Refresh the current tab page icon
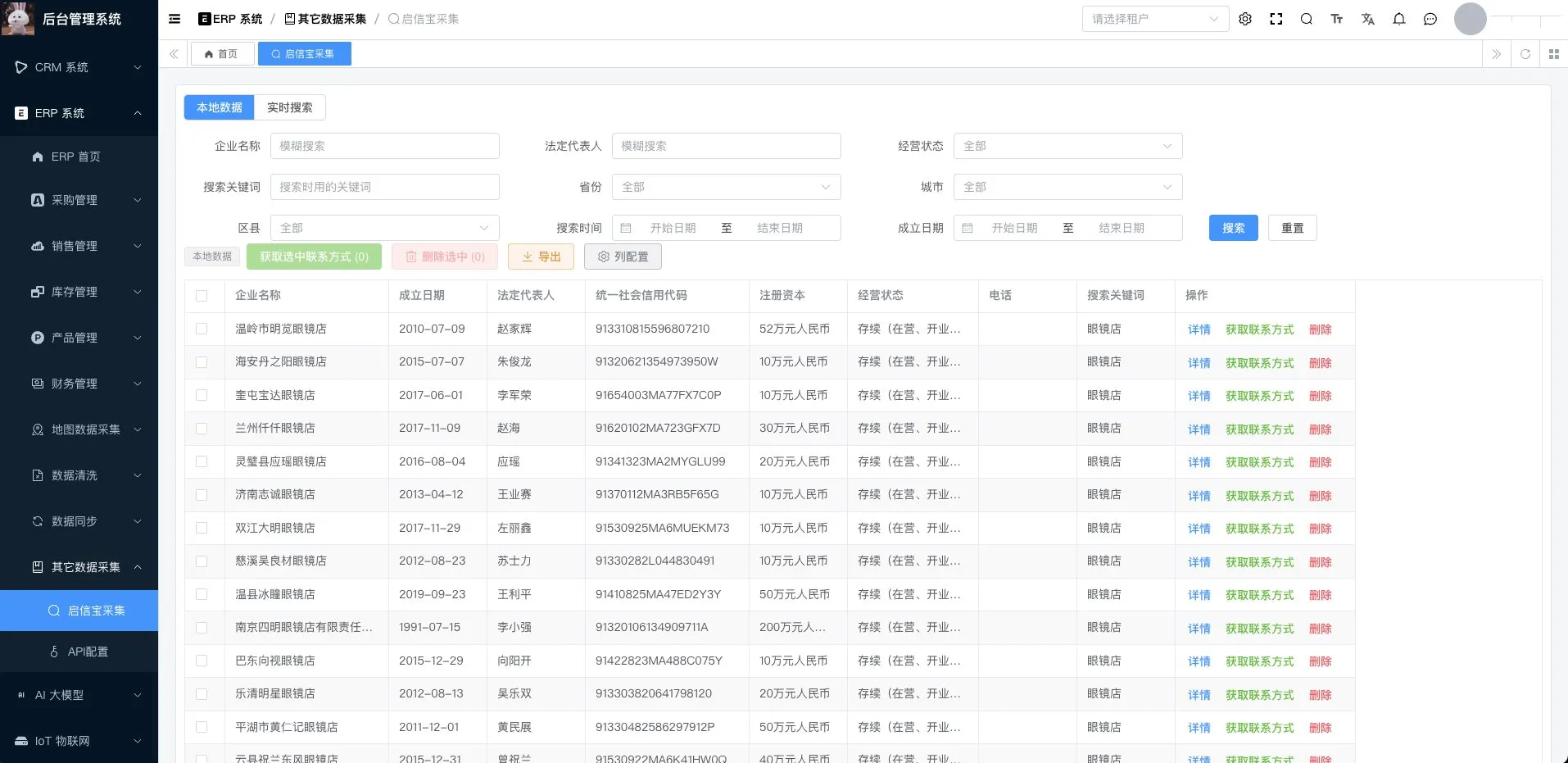Image resolution: width=1568 pixels, height=763 pixels. (1525, 54)
